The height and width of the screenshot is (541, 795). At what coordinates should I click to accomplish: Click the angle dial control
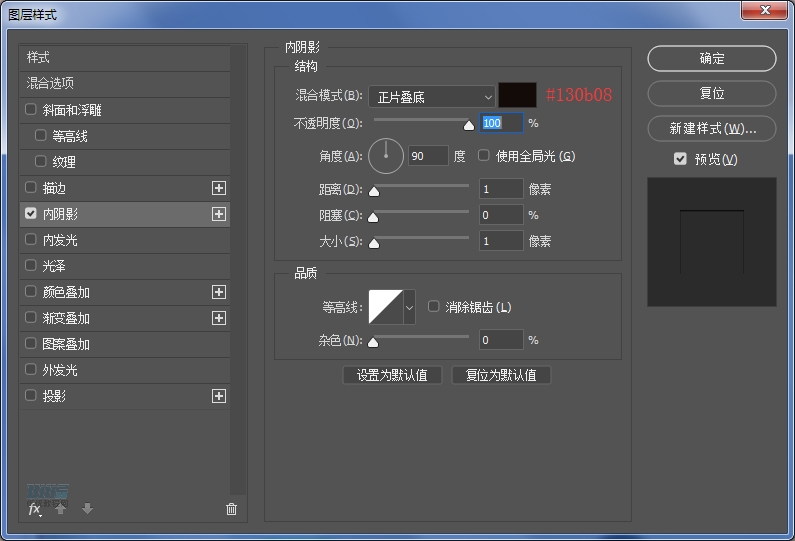click(x=386, y=156)
